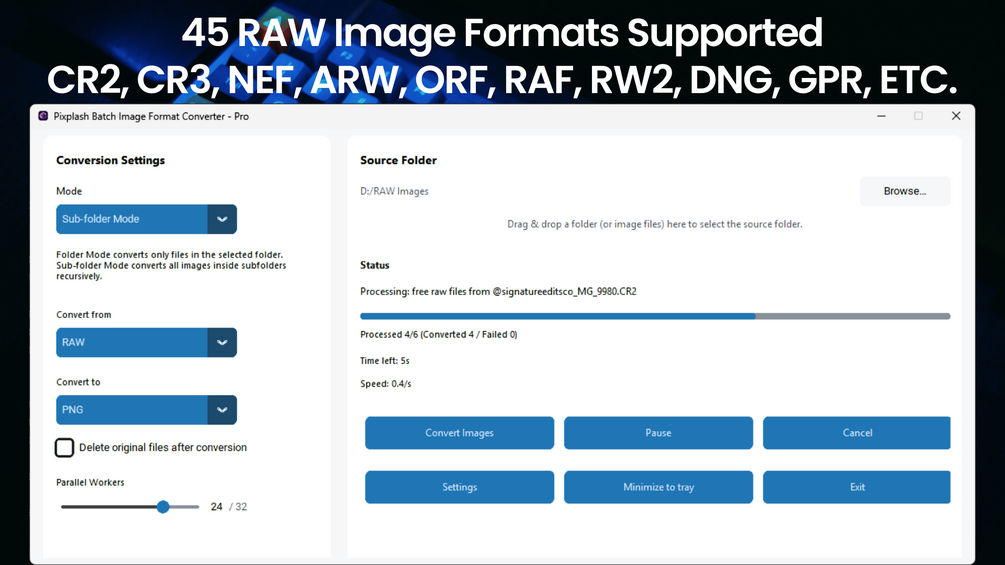Enable Delete original files after conversion checkbox
This screenshot has width=1005, height=565.
click(64, 448)
